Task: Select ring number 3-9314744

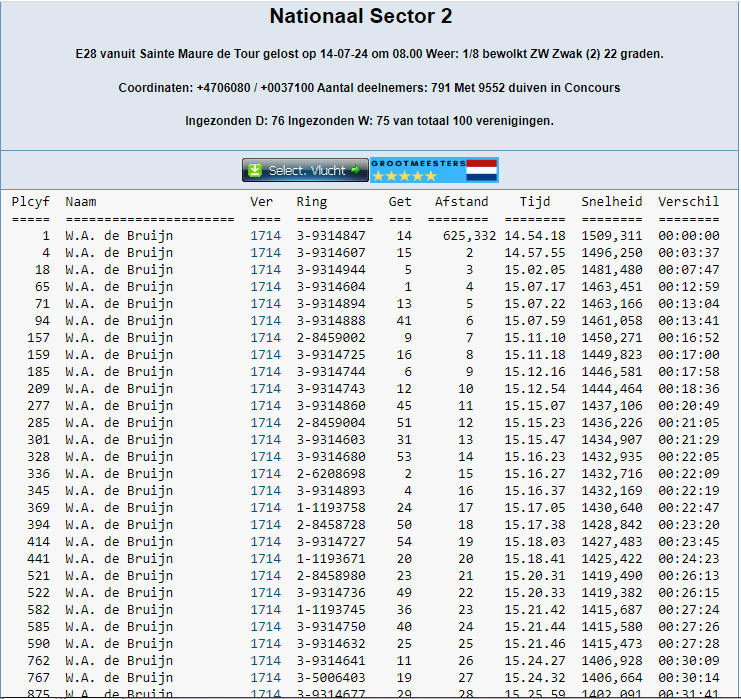Action: coord(331,371)
